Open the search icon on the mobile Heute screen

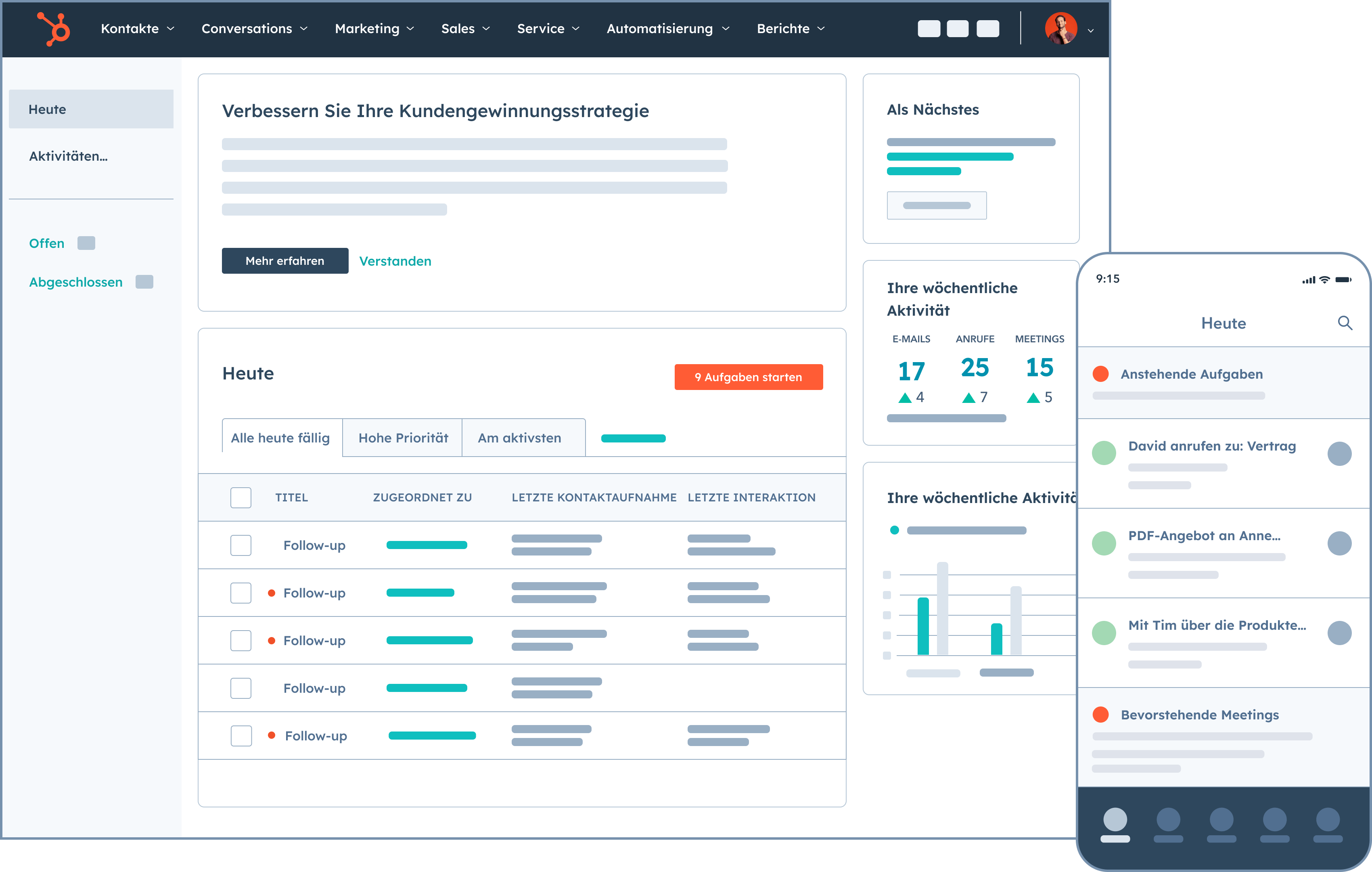point(1345,323)
